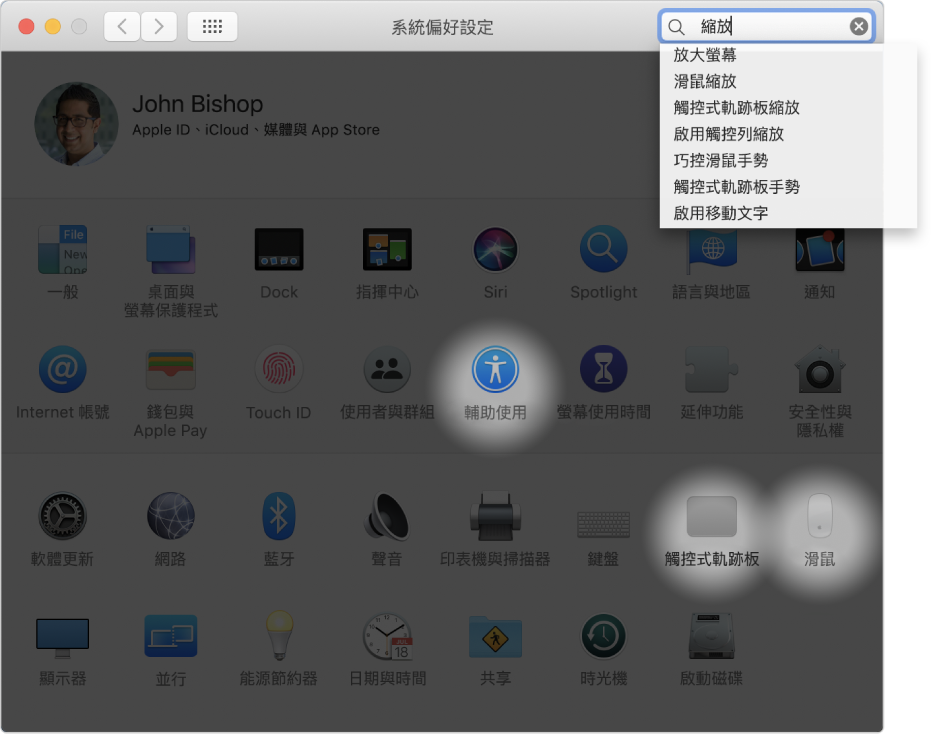Open highlighted 滑鼠 (Mouse) pane
931x734 pixels.
[x=819, y=516]
